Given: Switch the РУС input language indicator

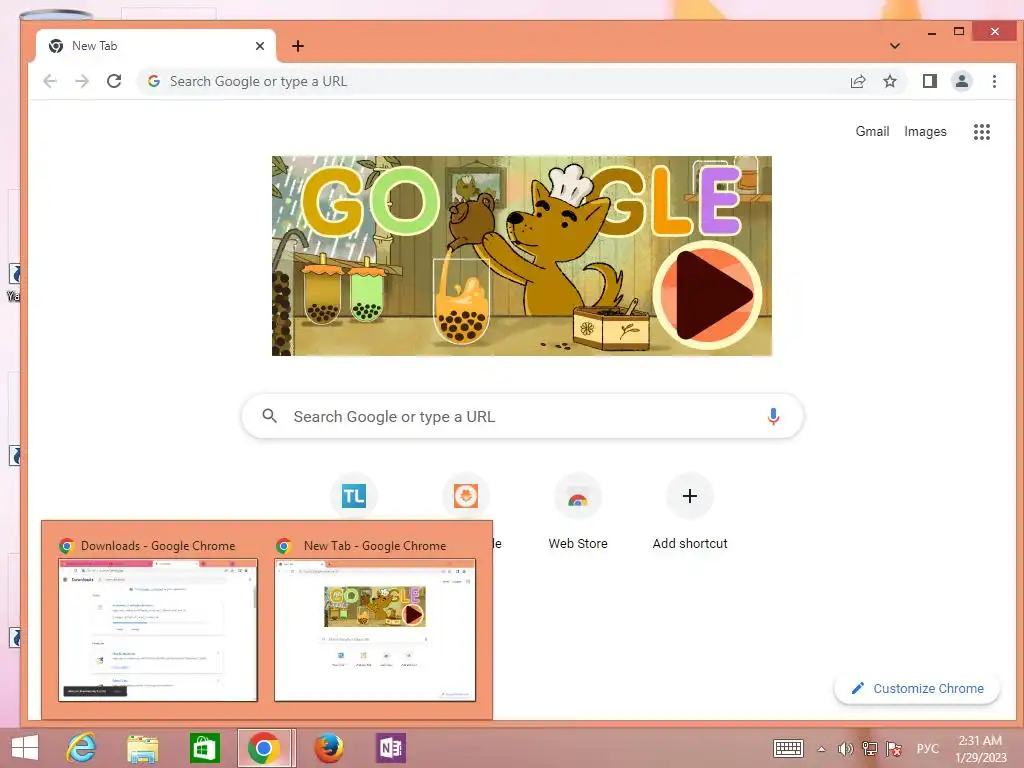Looking at the screenshot, I should (x=927, y=748).
